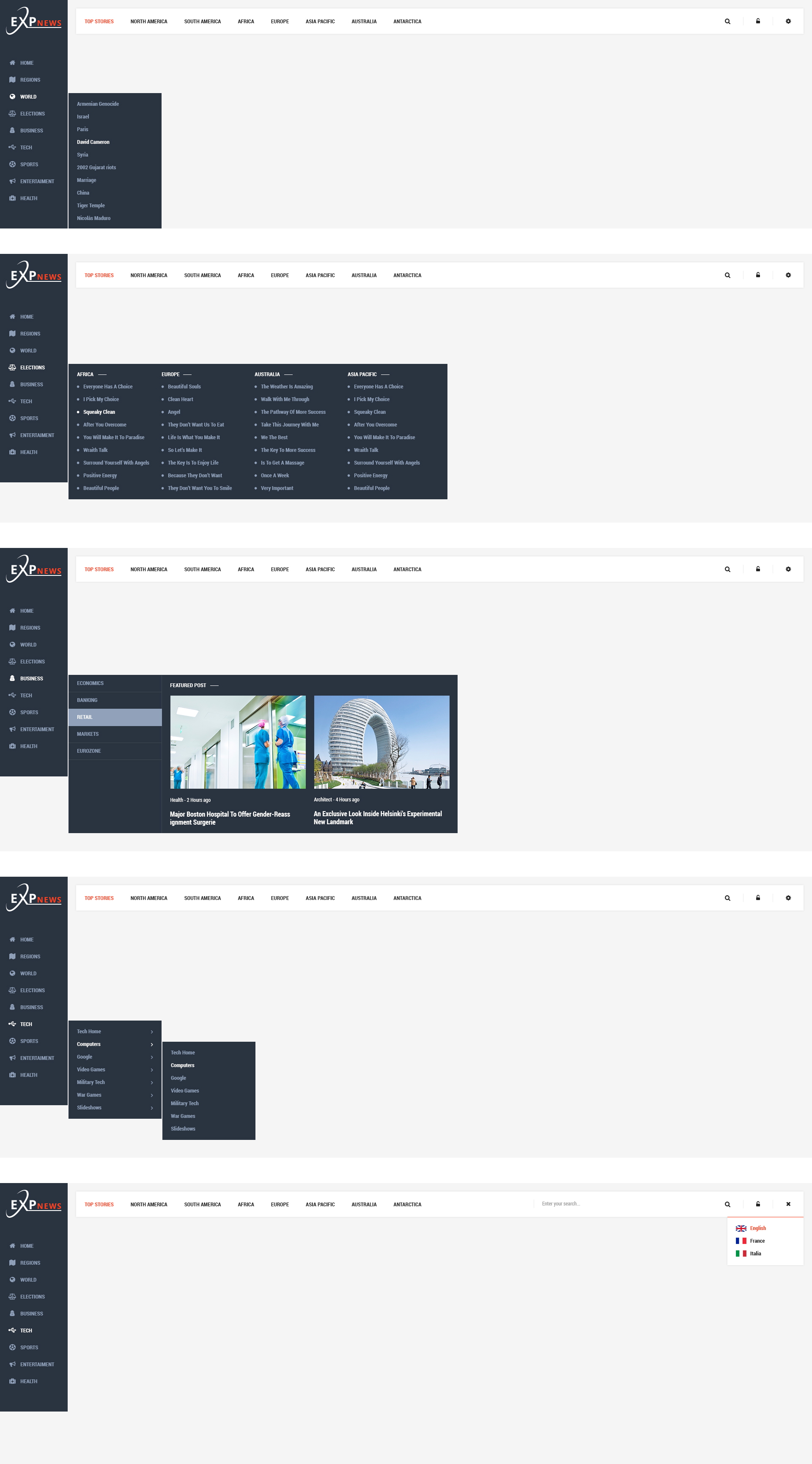This screenshot has height=1464, width=812.
Task: Click the highlighted white BUSINESS sidebar icon
Action: tap(13, 679)
